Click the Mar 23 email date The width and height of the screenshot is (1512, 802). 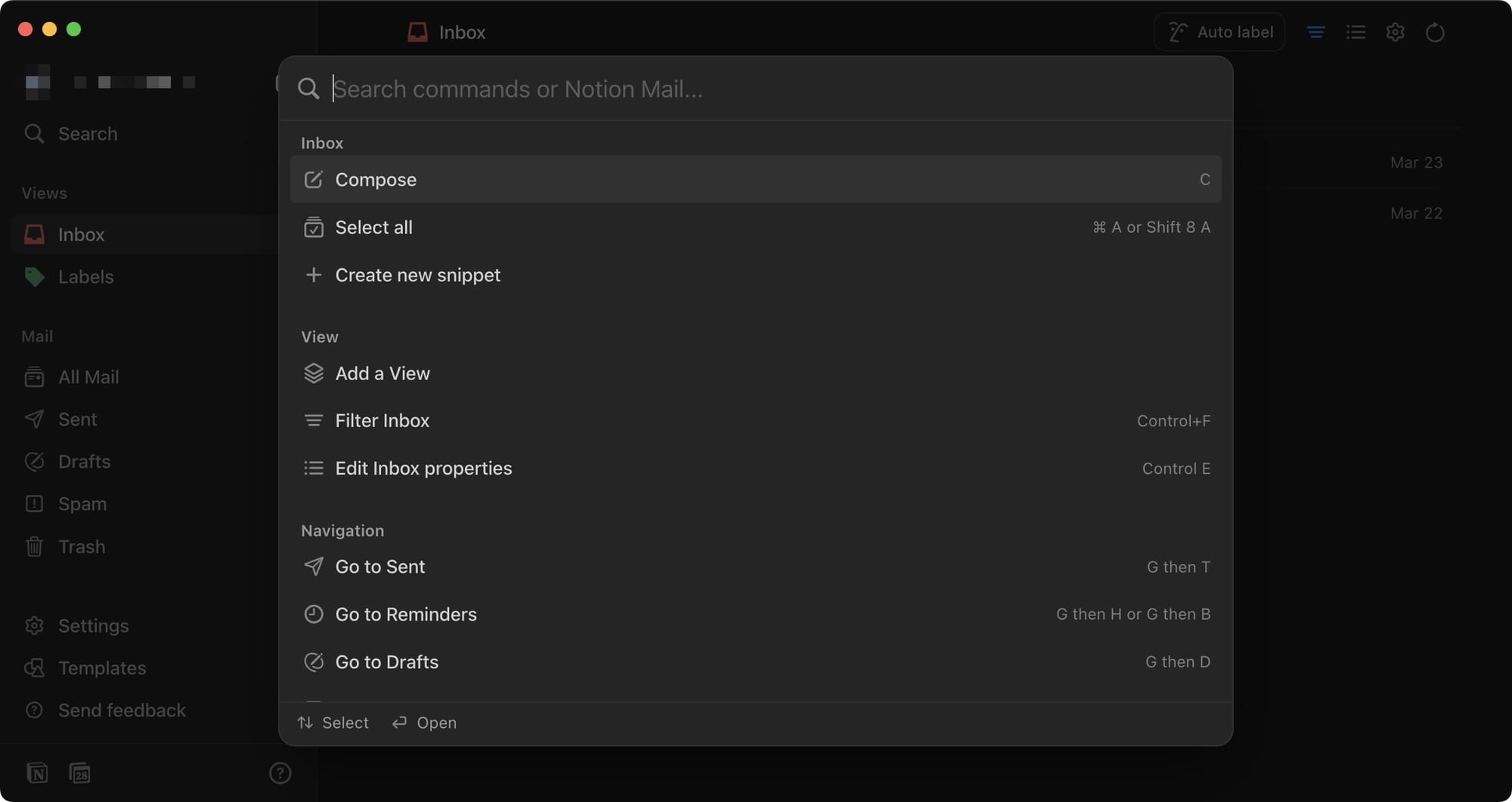point(1416,163)
